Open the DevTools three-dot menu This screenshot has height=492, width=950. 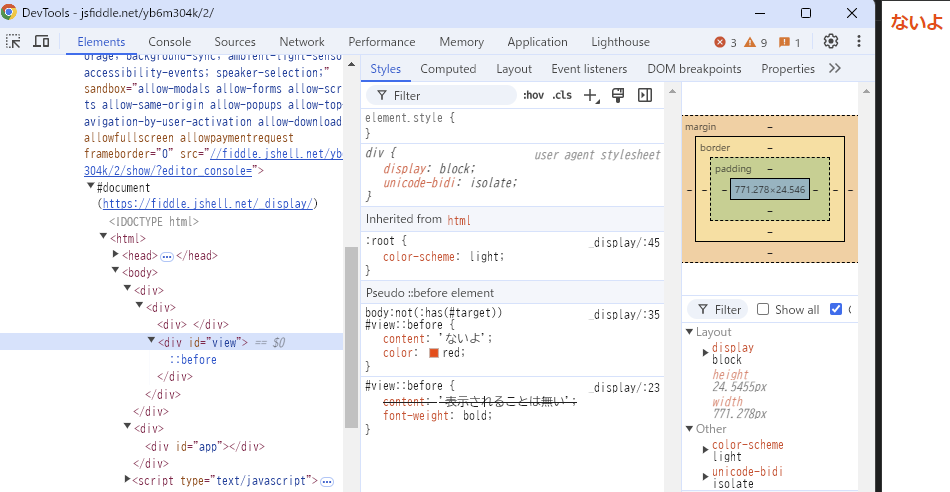pyautogui.click(x=859, y=41)
